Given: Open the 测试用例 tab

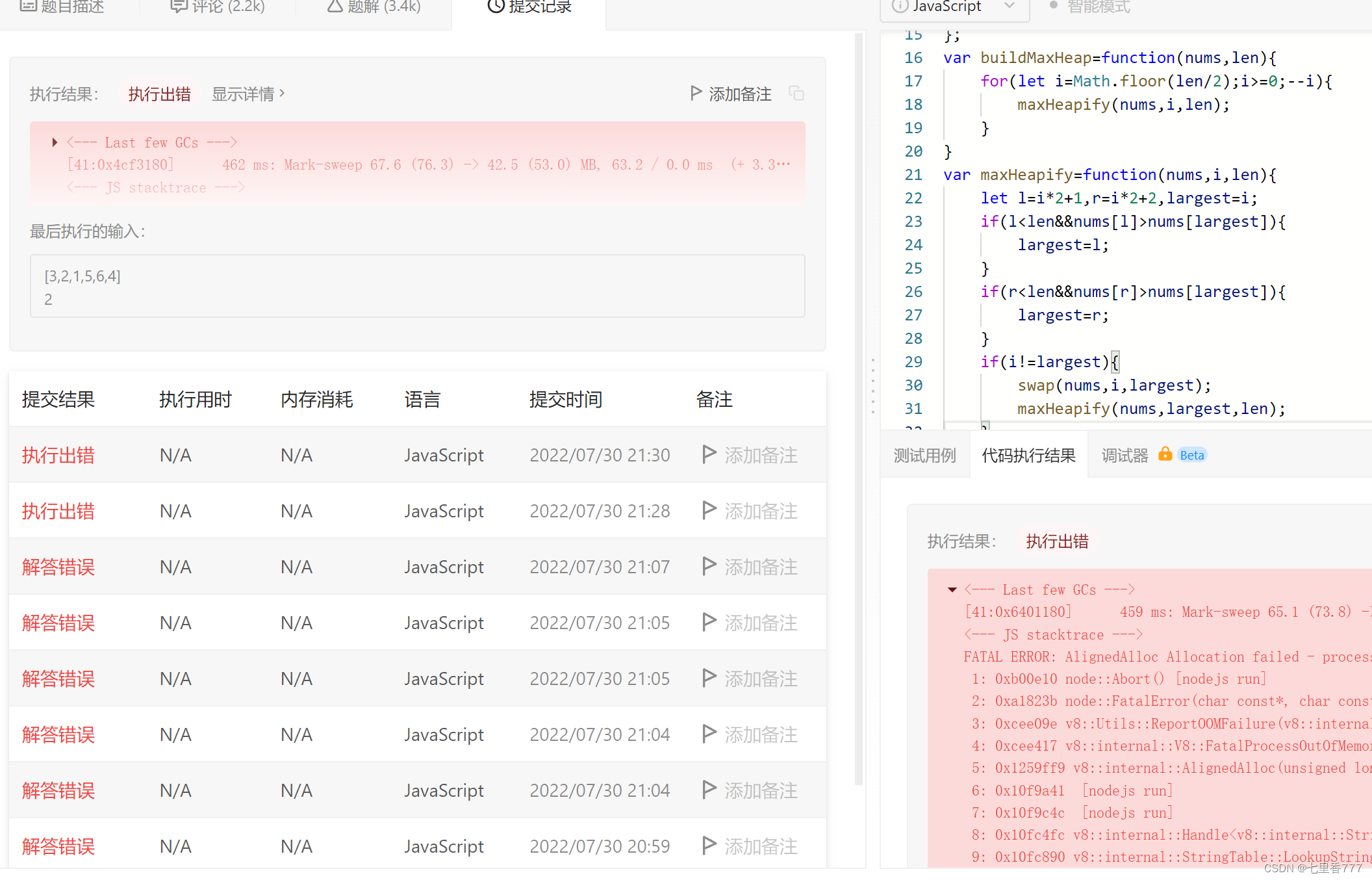Looking at the screenshot, I should 924,456.
